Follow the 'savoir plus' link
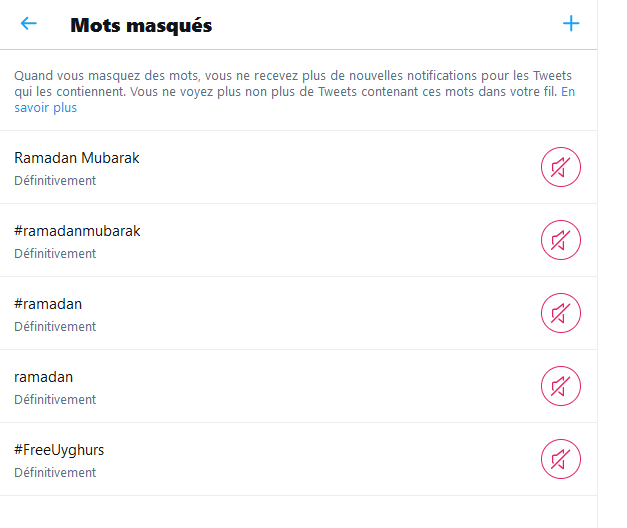Viewport: 627px width, 528px height. click(x=46, y=108)
